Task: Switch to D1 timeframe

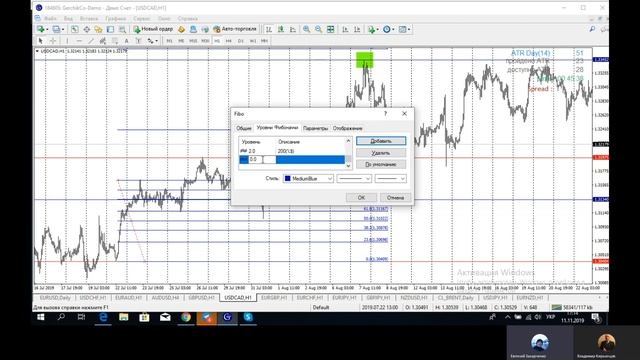Action: coord(241,41)
